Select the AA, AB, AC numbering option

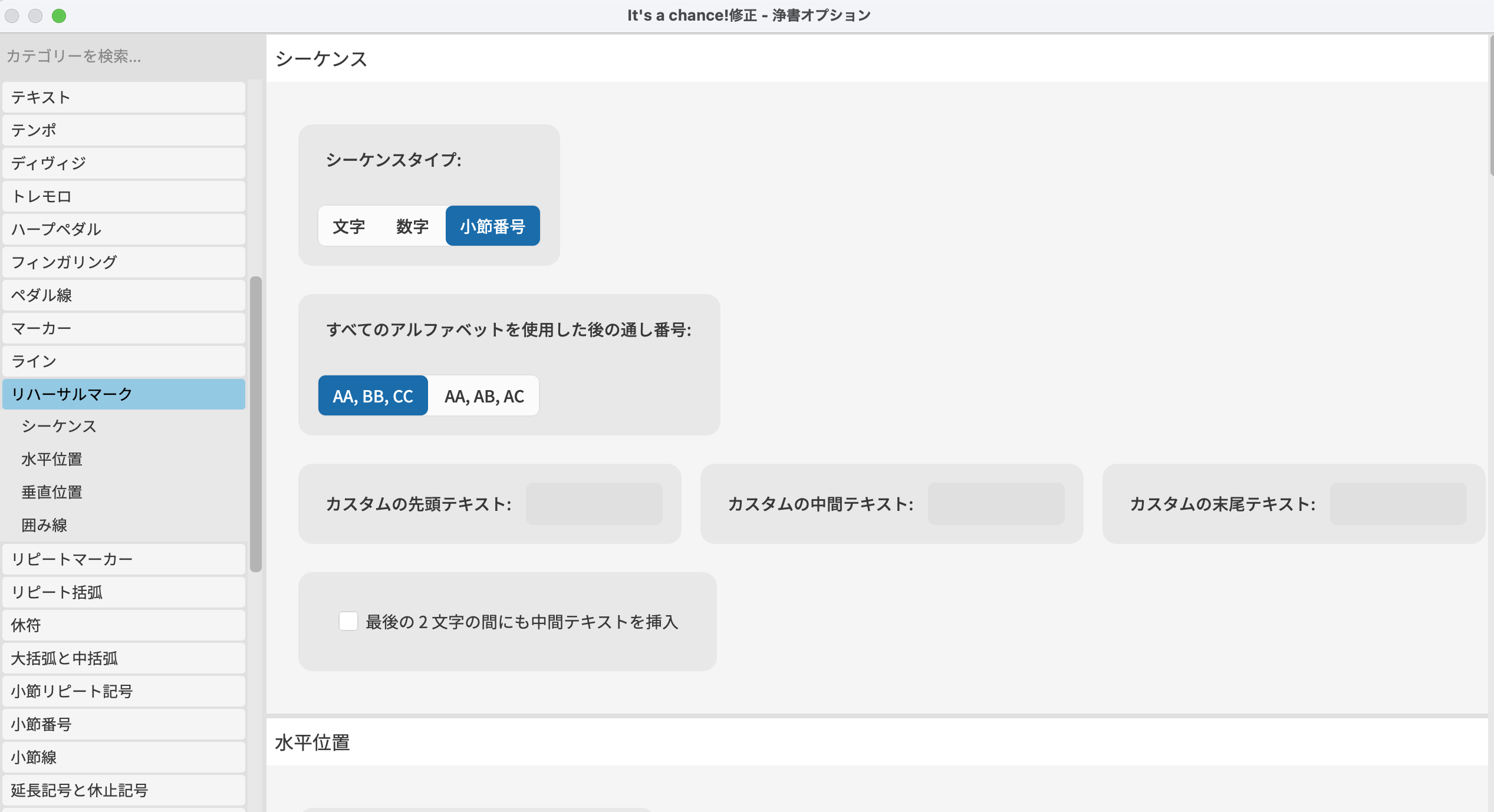point(484,396)
